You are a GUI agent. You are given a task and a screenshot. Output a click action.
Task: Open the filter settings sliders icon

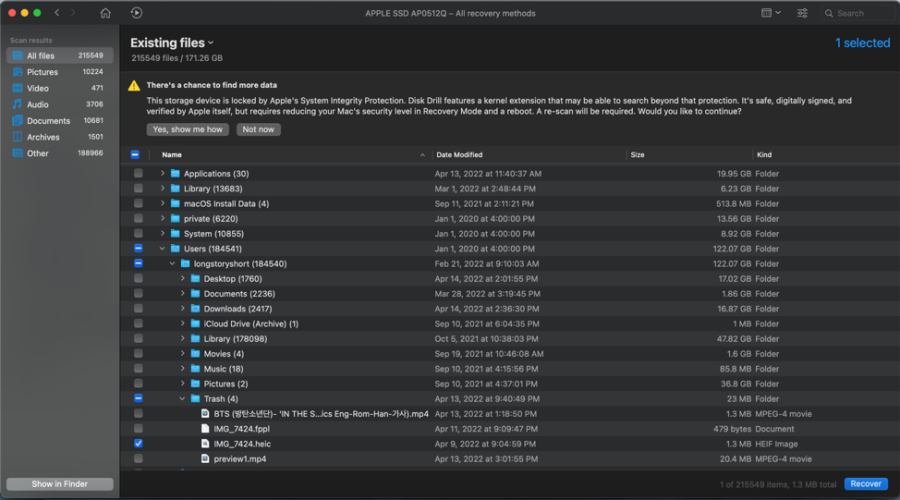[x=802, y=13]
